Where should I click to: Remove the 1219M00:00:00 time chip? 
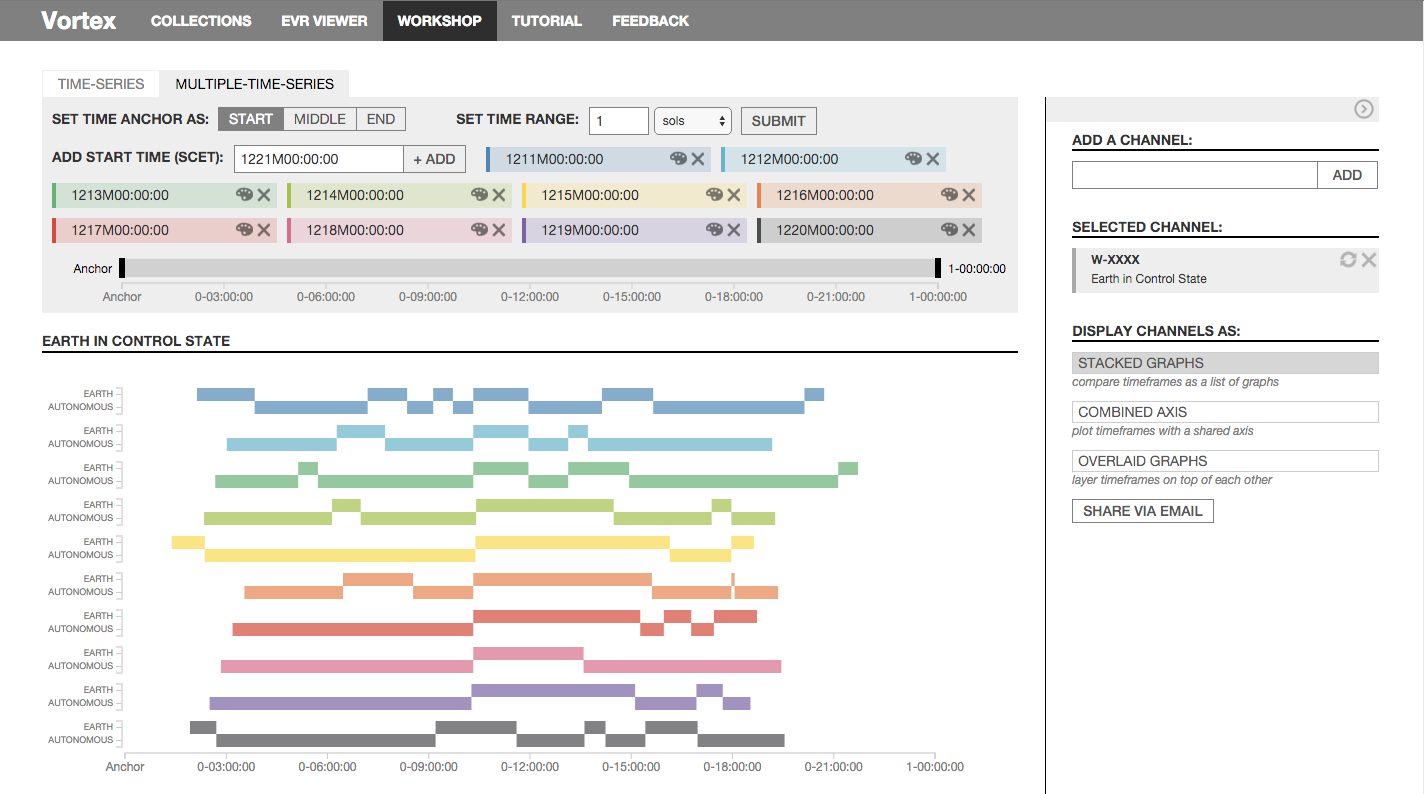734,230
